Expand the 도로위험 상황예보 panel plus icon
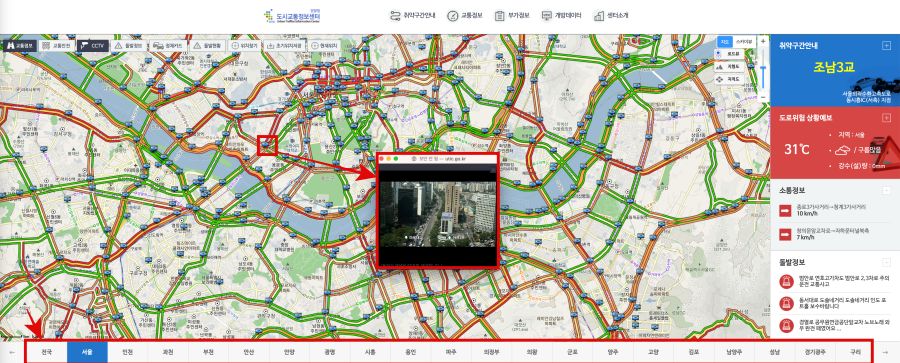Viewport: 900px width, 363px height. coord(886,117)
